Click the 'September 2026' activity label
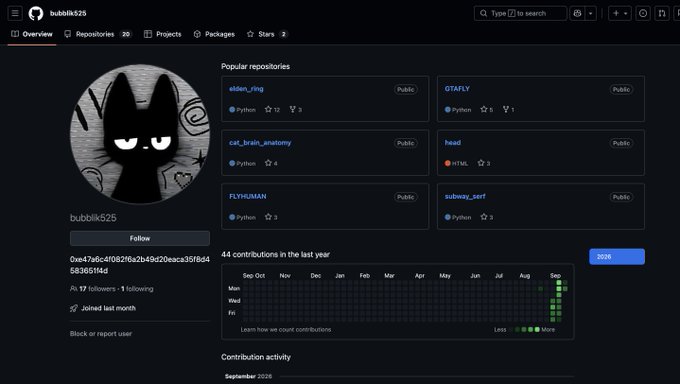This screenshot has height=384, width=680. click(248, 376)
